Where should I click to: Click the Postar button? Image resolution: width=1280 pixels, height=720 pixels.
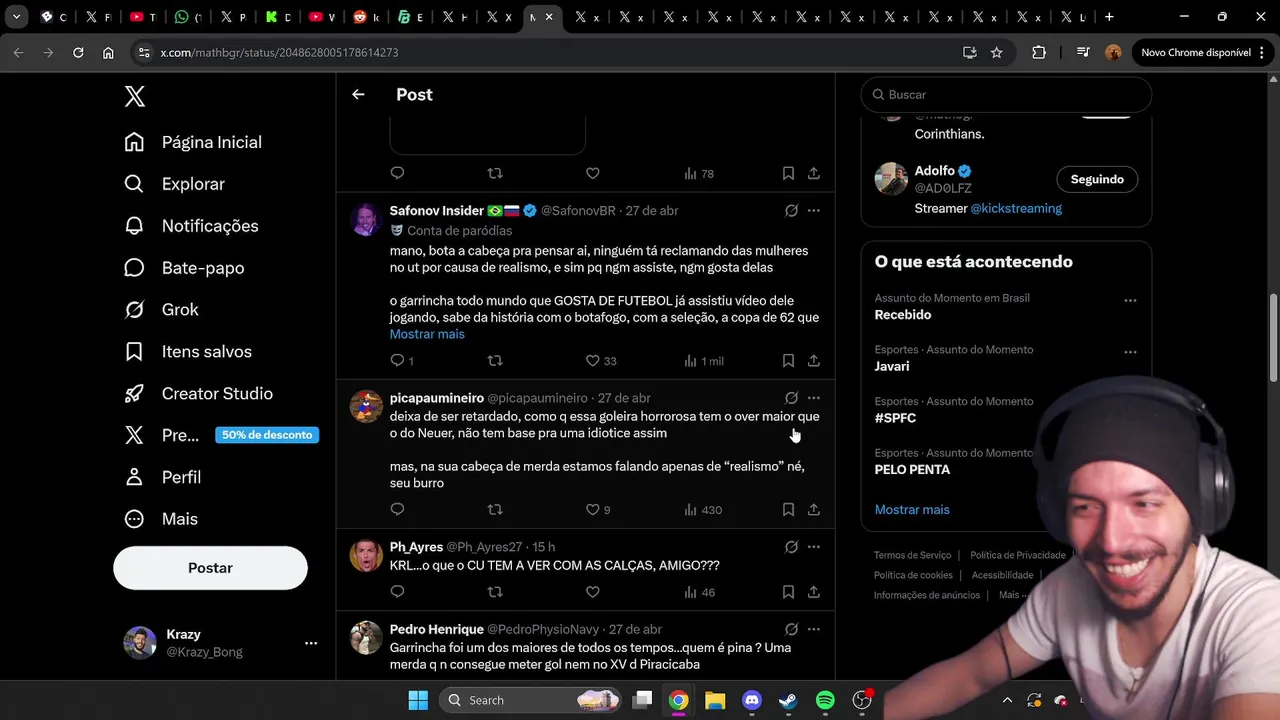click(x=210, y=568)
